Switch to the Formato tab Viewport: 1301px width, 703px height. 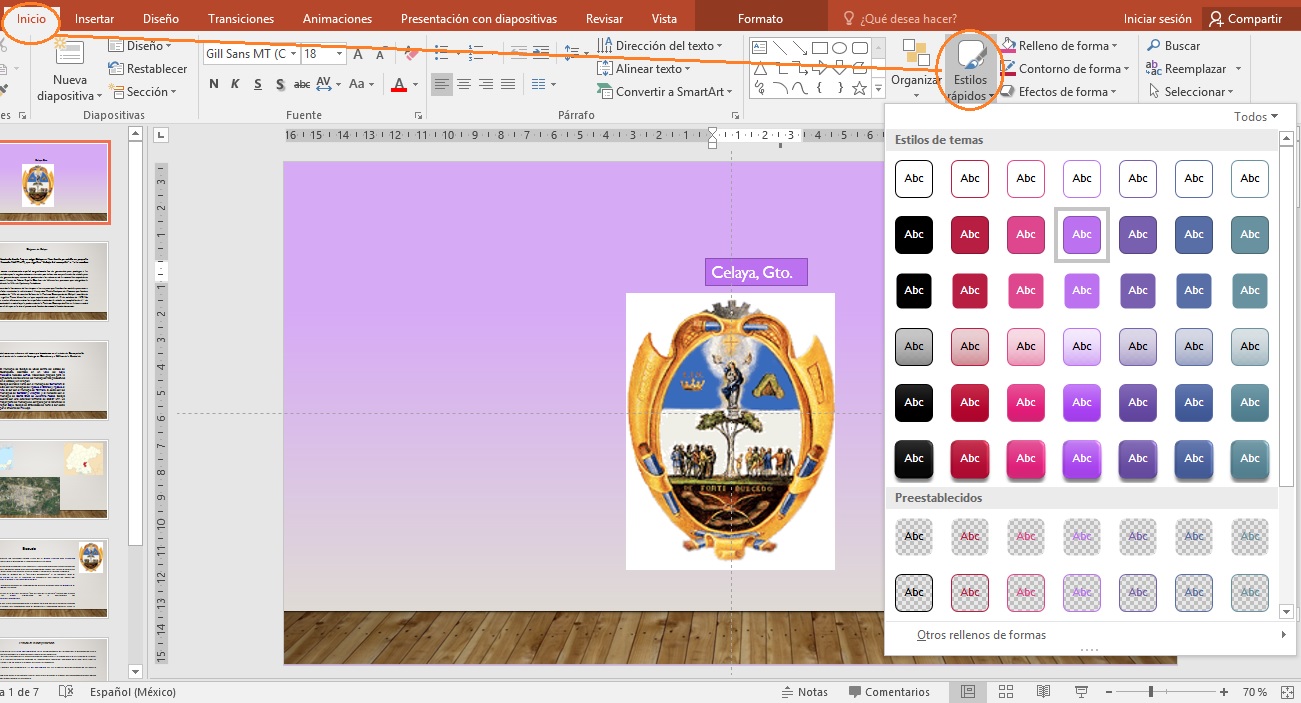point(760,19)
